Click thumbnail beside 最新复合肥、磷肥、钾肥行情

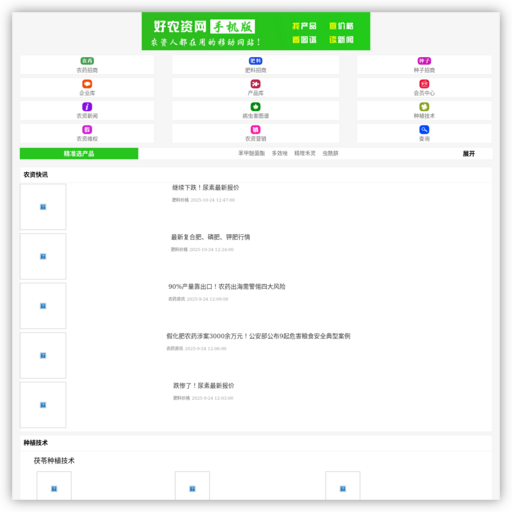pos(43,256)
